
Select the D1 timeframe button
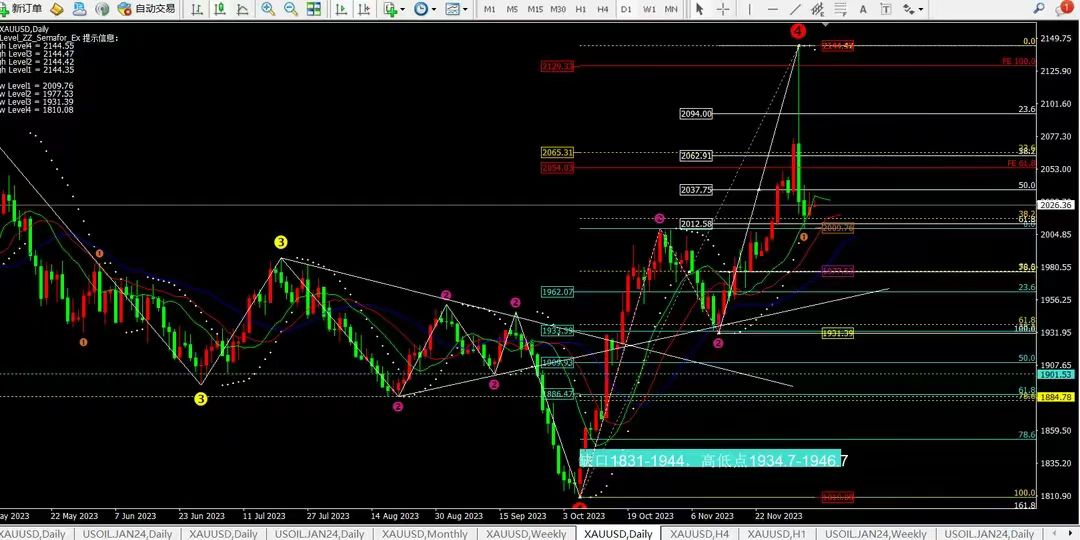click(x=625, y=9)
